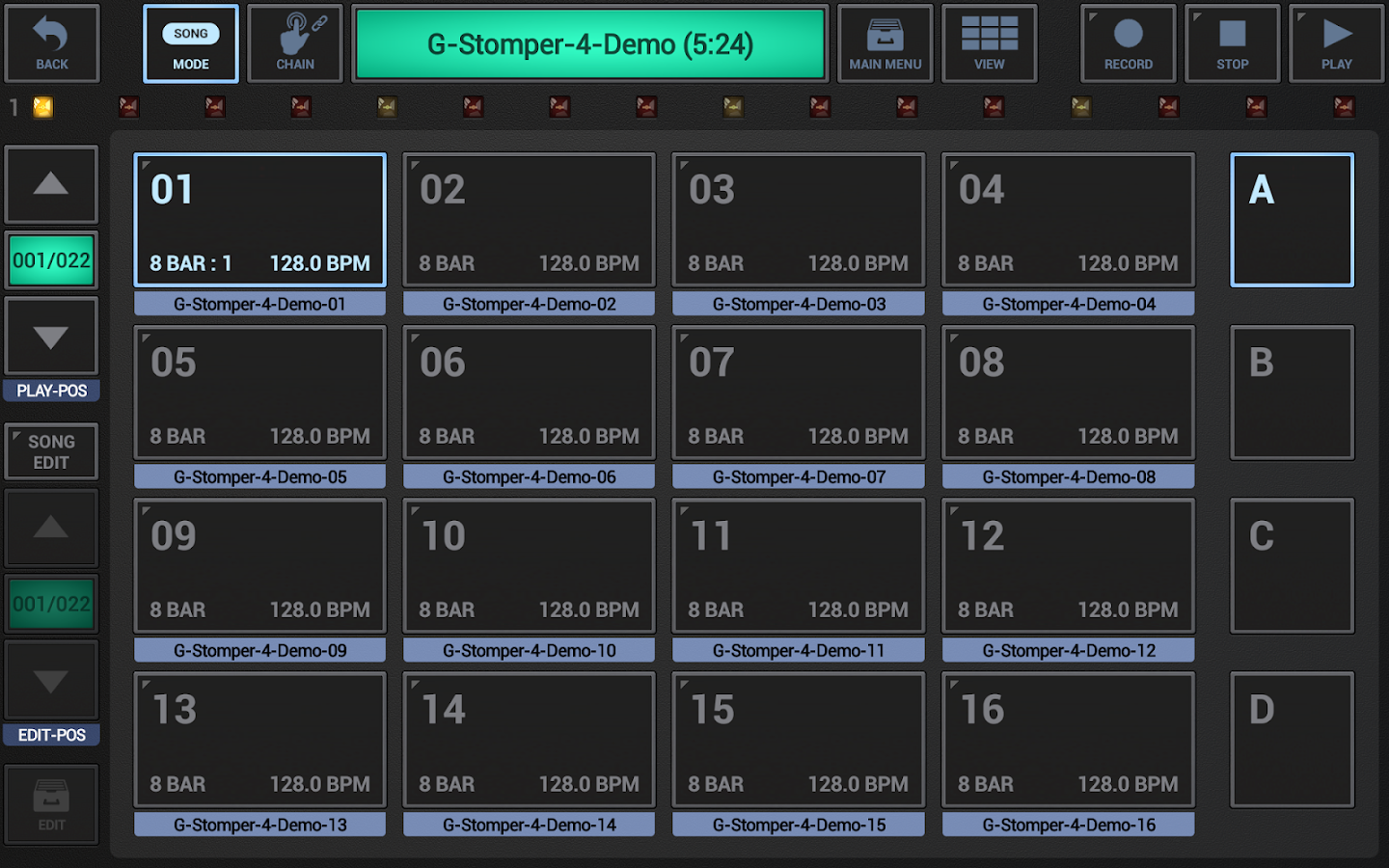Image resolution: width=1389 pixels, height=868 pixels.
Task: Open the Main Menu
Action: coord(885,42)
